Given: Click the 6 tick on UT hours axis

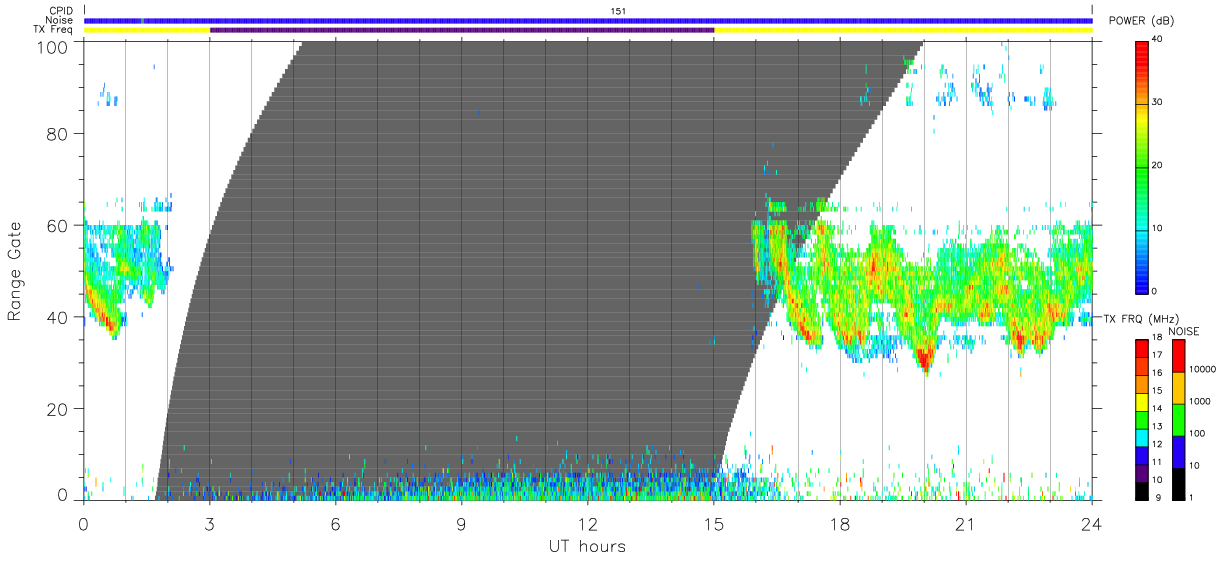Looking at the screenshot, I should point(336,524).
